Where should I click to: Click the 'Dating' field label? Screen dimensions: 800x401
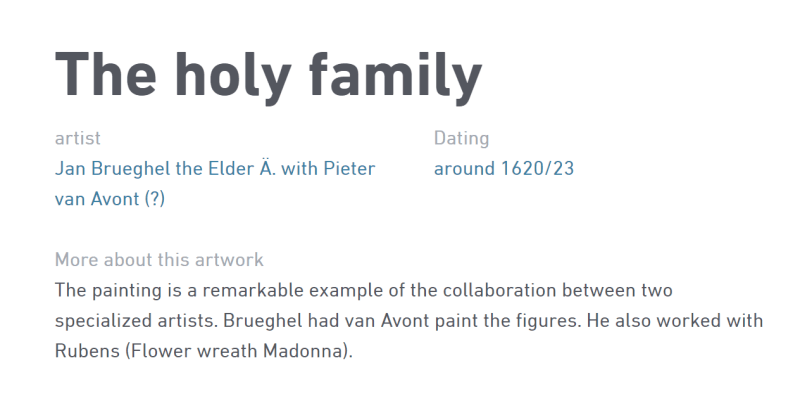[x=461, y=138]
